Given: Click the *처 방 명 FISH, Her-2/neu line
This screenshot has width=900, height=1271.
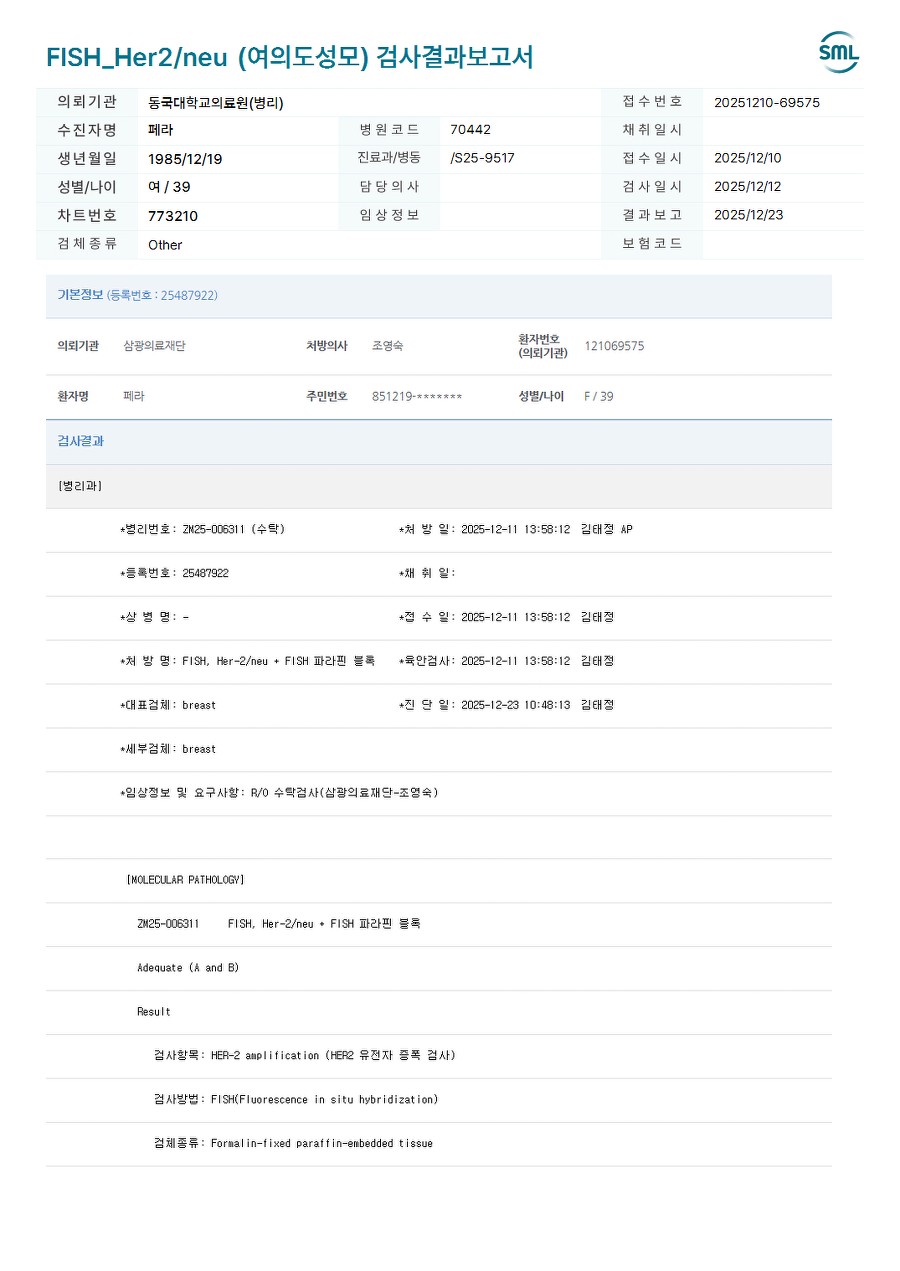Looking at the screenshot, I should [x=247, y=662].
